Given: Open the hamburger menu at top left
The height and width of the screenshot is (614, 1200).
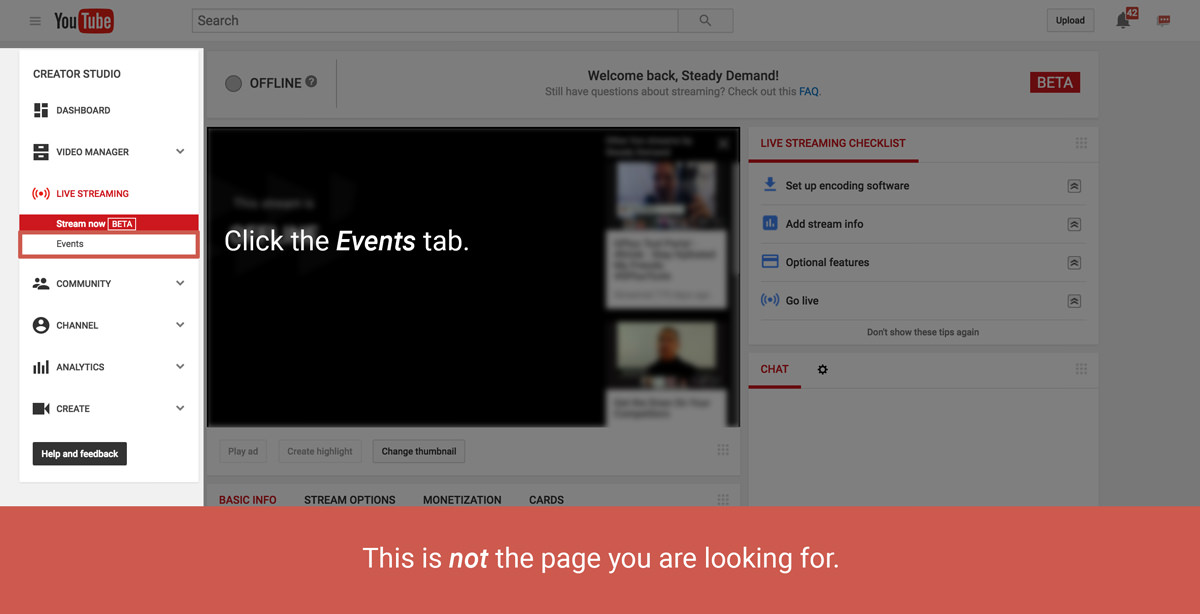Looking at the screenshot, I should point(34,20).
